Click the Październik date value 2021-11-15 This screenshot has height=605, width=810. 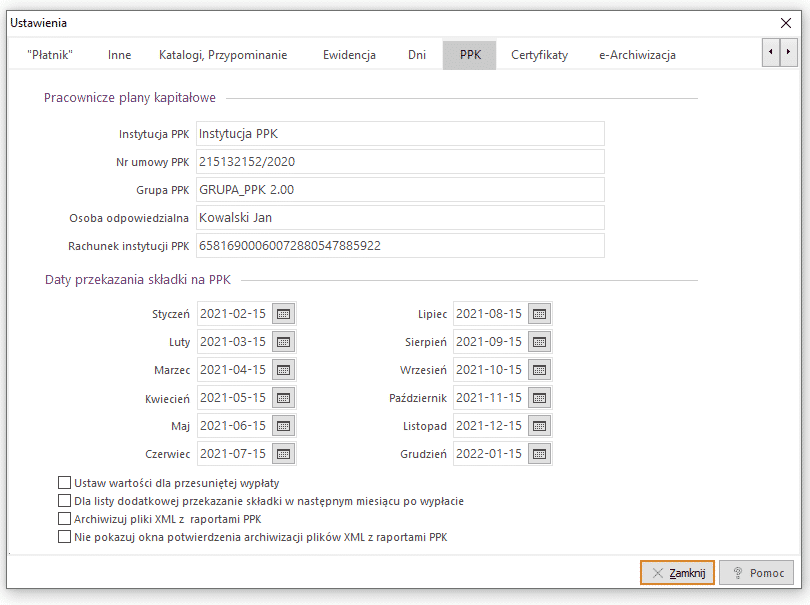pos(489,397)
